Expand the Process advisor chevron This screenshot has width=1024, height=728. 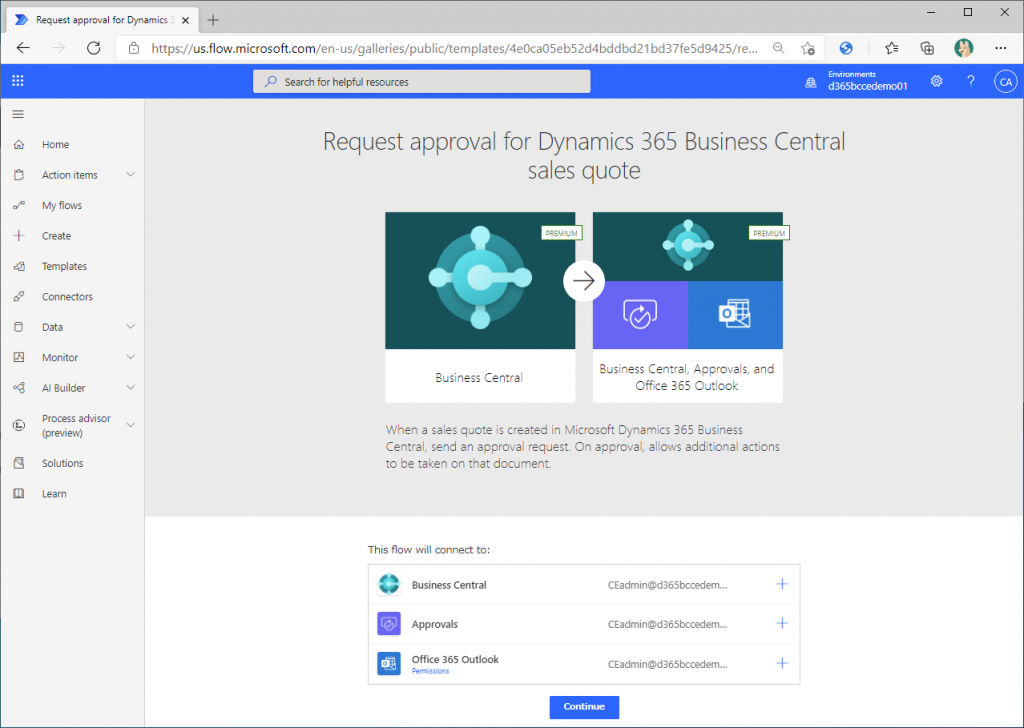click(x=131, y=425)
